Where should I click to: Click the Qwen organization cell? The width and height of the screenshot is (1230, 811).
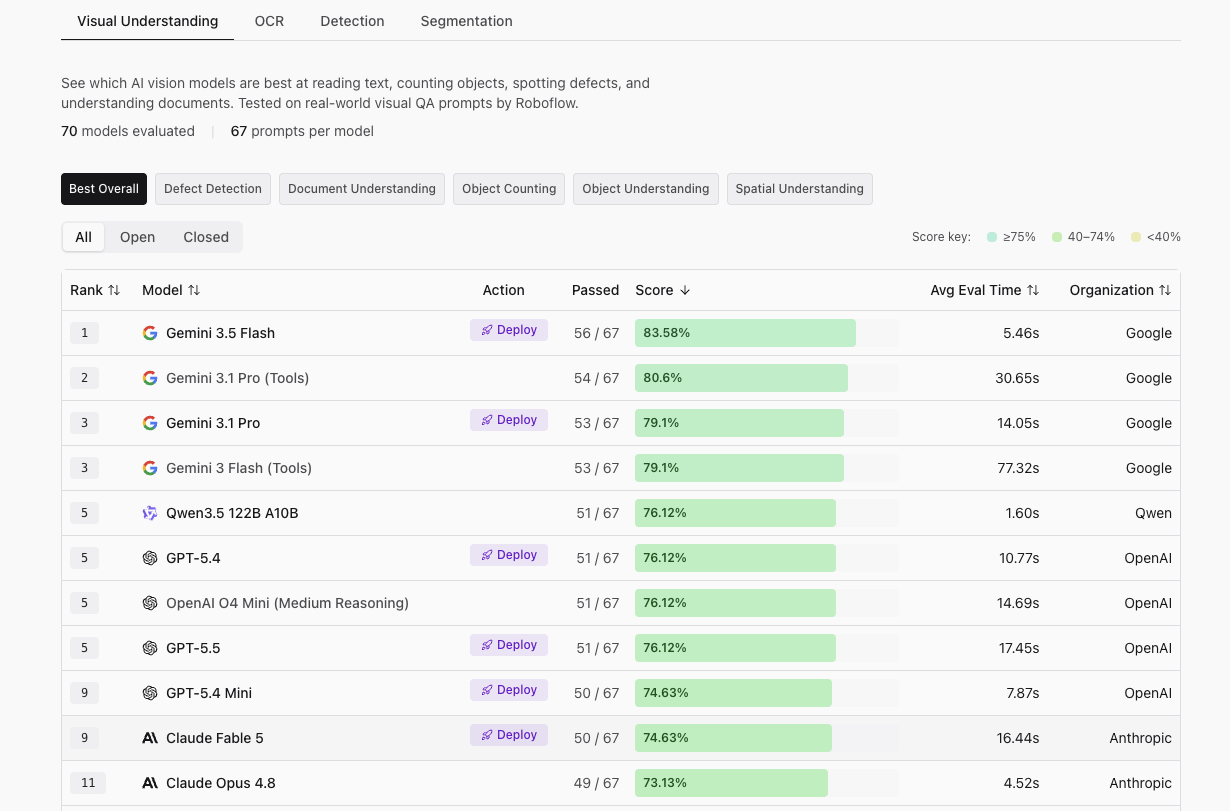click(x=1153, y=513)
